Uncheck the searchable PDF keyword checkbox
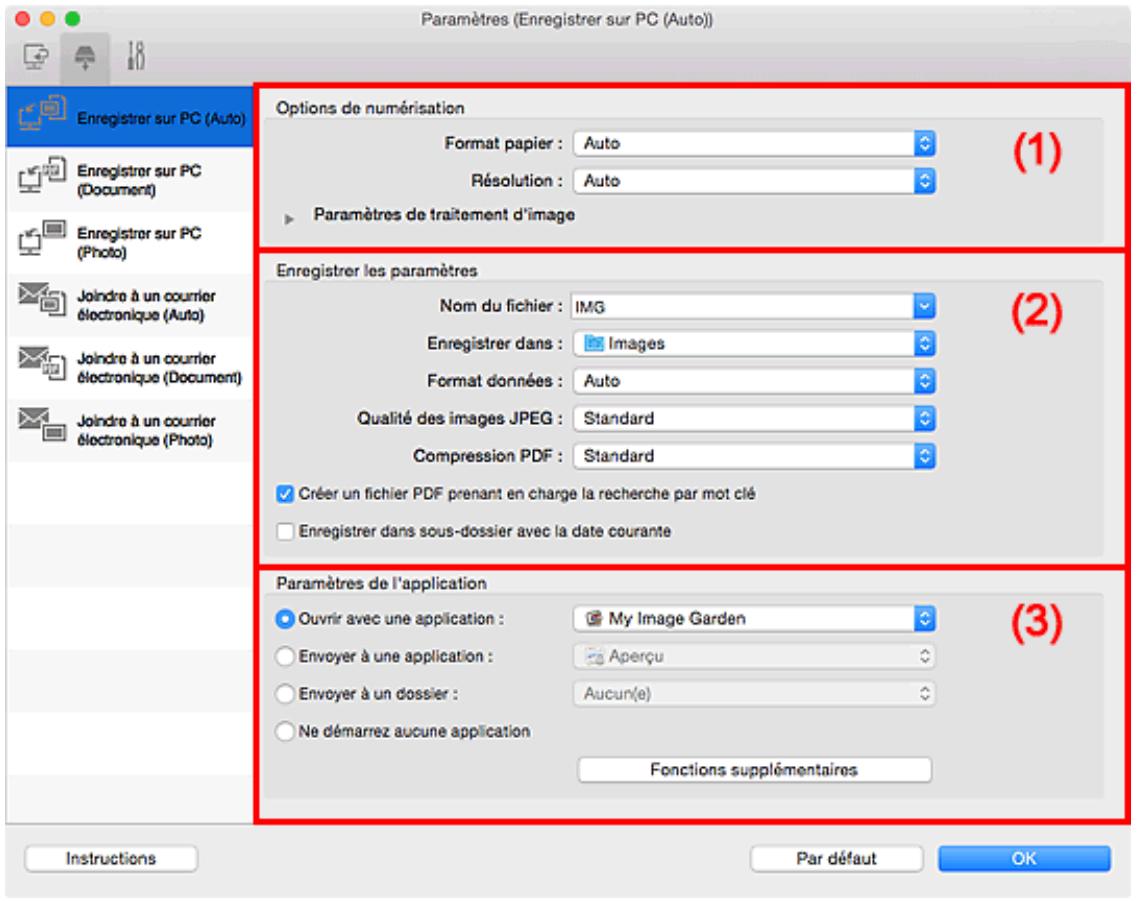 point(285,494)
